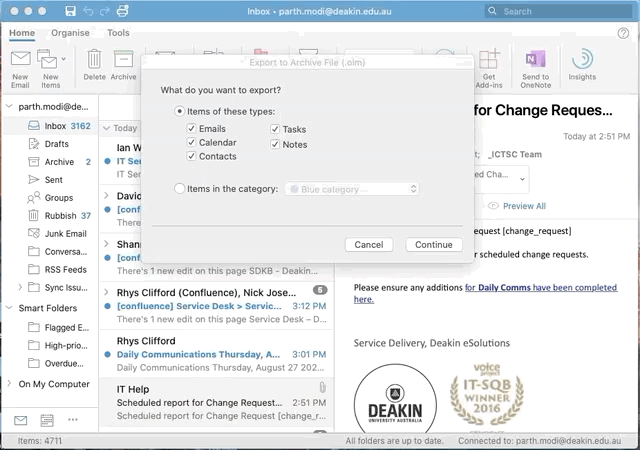
Task: Click the attachment paperclip on IT Help email
Action: (x=322, y=387)
